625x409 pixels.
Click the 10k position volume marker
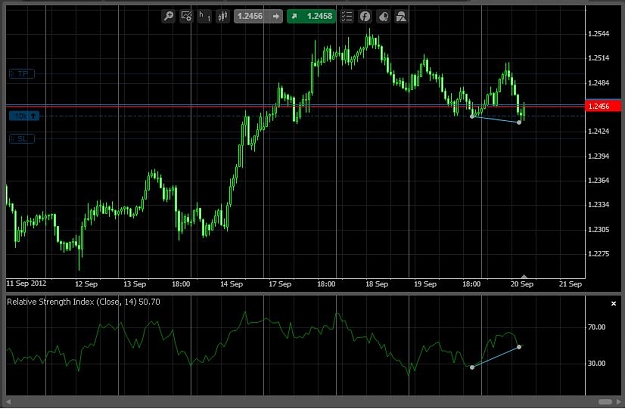[24, 116]
